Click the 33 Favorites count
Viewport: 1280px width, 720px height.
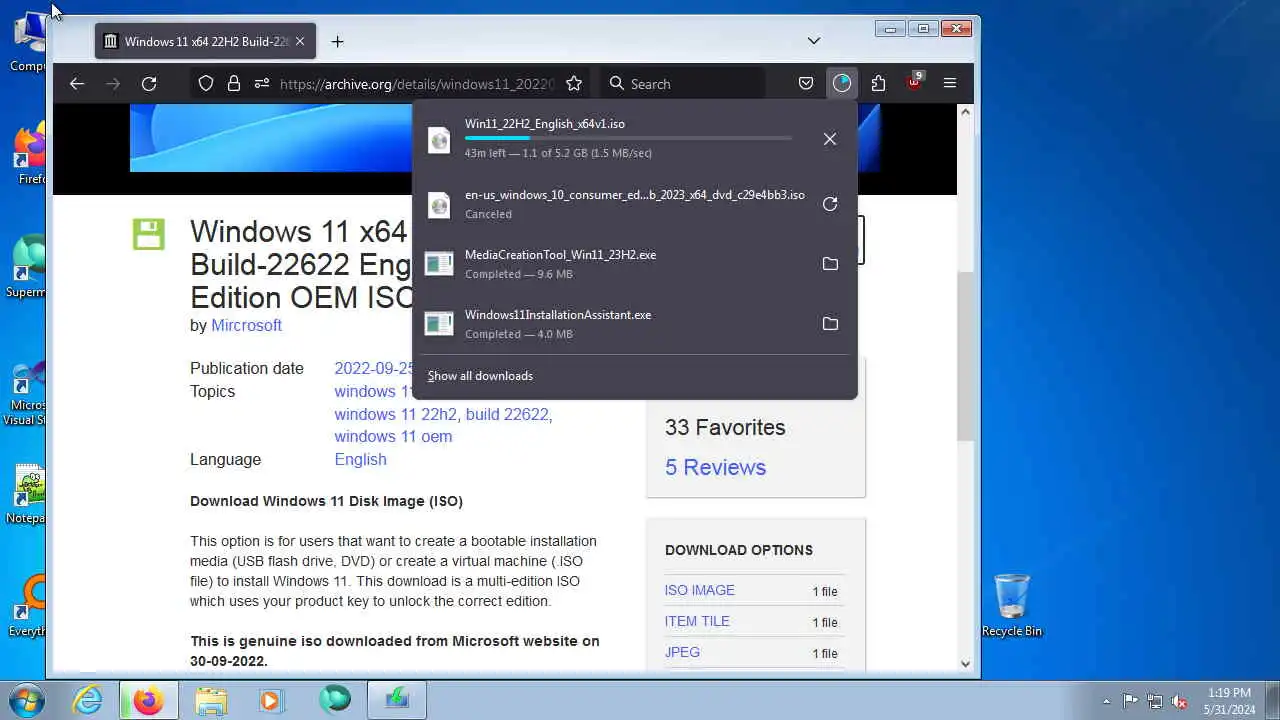pos(725,427)
